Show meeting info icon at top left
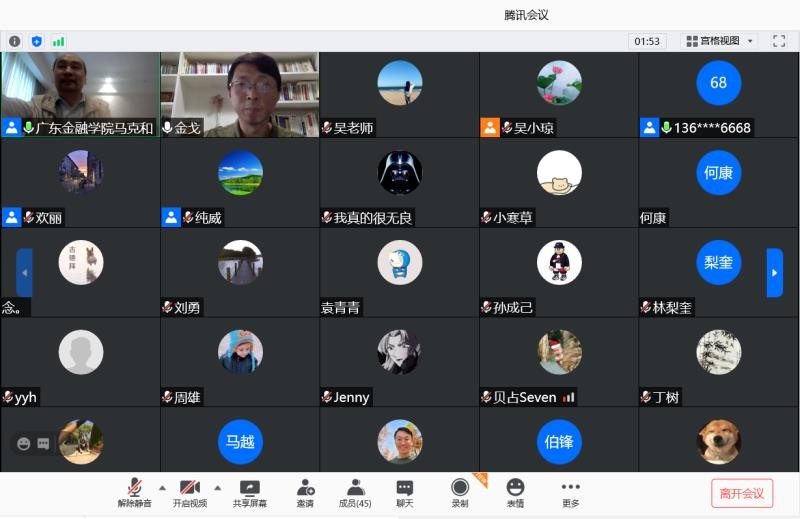This screenshot has height=519, width=800. (15, 41)
